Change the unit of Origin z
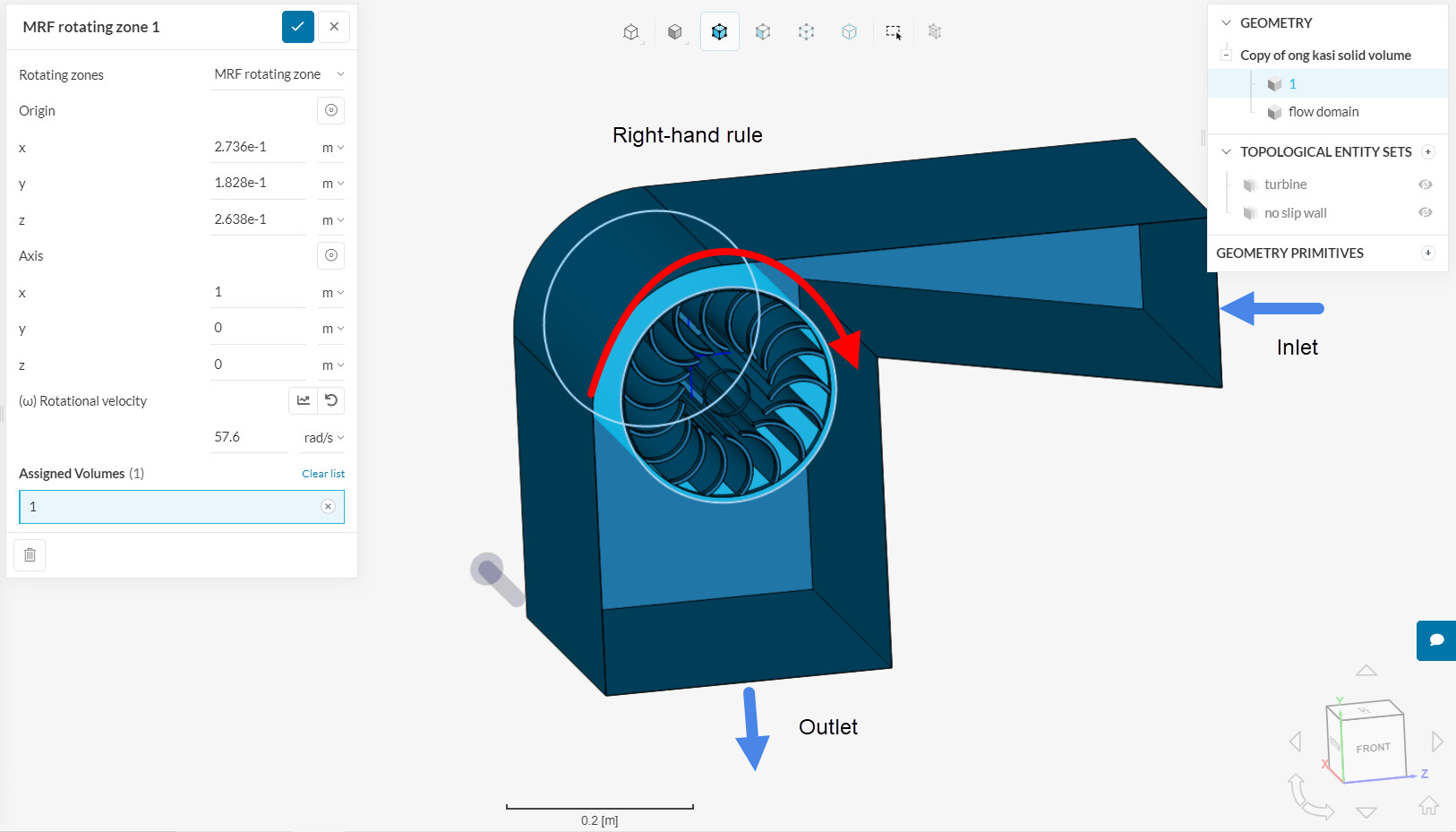Image resolution: width=1456 pixels, height=832 pixels. (333, 220)
